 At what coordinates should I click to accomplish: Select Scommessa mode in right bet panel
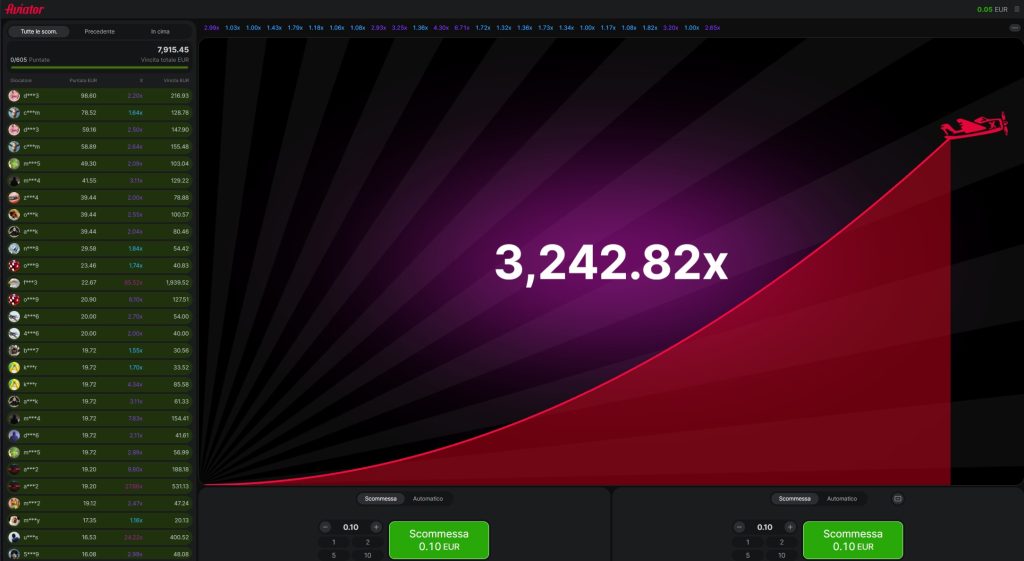795,498
